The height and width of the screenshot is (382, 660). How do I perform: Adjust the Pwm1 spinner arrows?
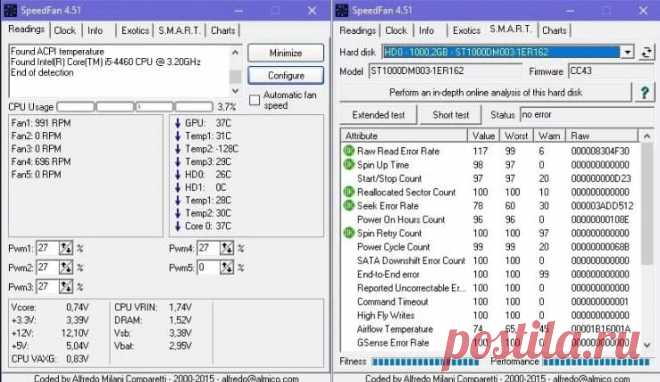pos(66,248)
